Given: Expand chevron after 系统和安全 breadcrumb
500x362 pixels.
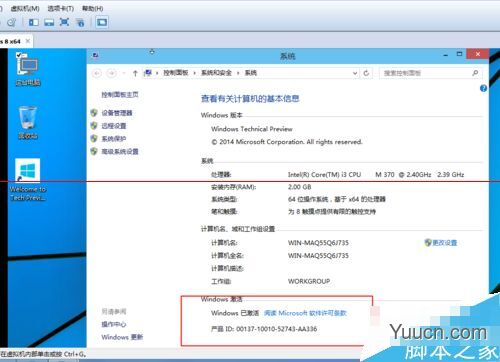Looking at the screenshot, I should (238, 73).
